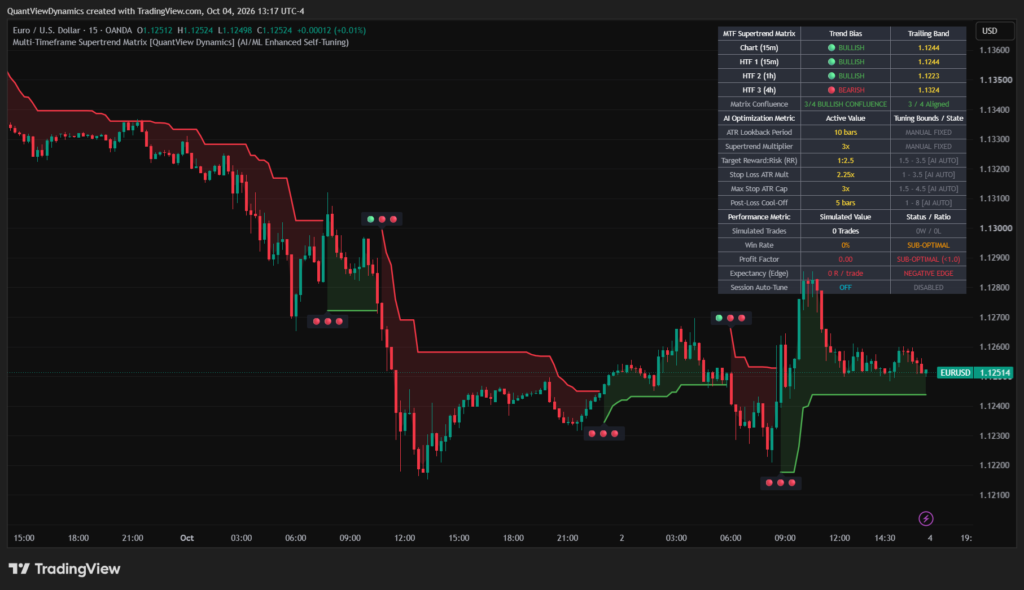Image resolution: width=1024 pixels, height=590 pixels.
Task: Click the Profit Factor 0.00 value
Action: tap(845, 259)
